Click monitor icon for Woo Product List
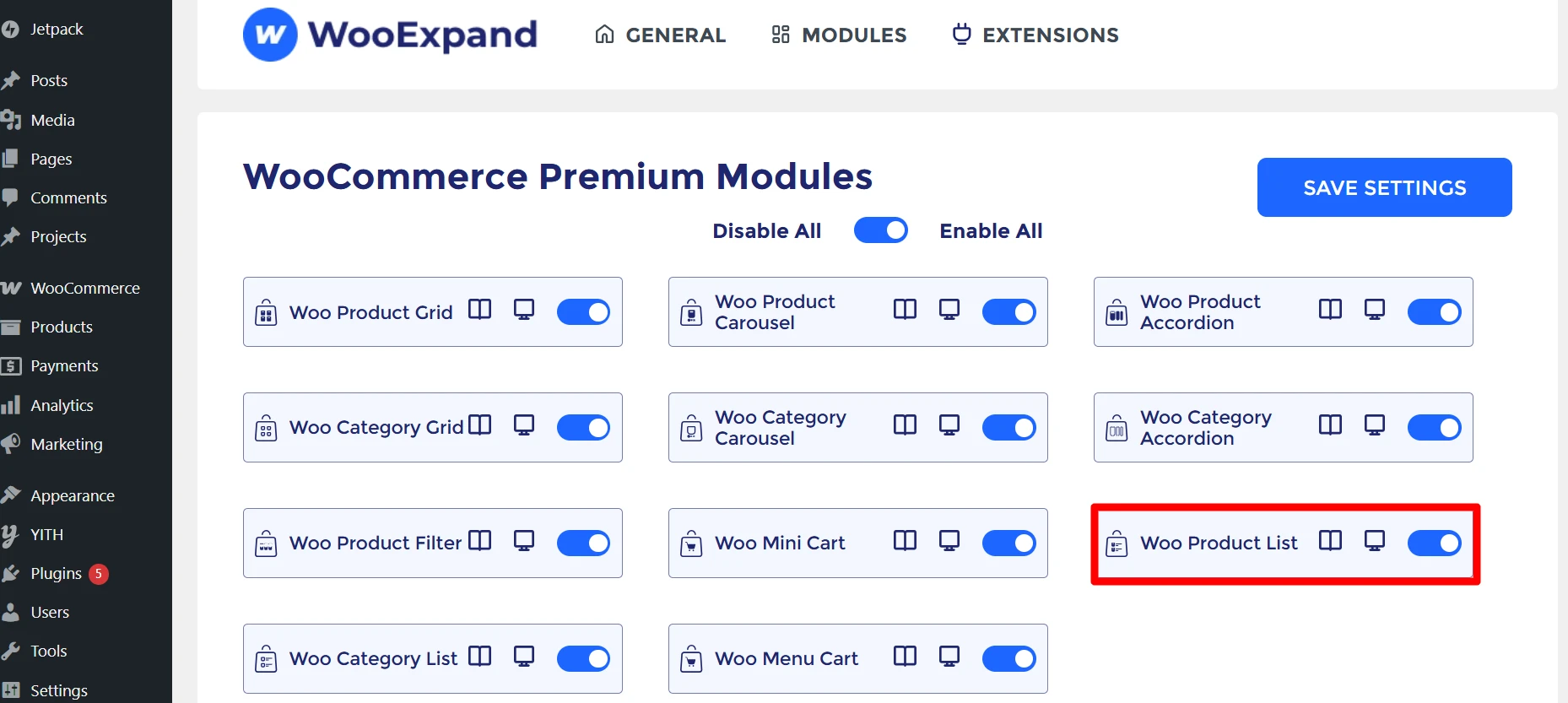This screenshot has width=1568, height=703. (x=1375, y=541)
